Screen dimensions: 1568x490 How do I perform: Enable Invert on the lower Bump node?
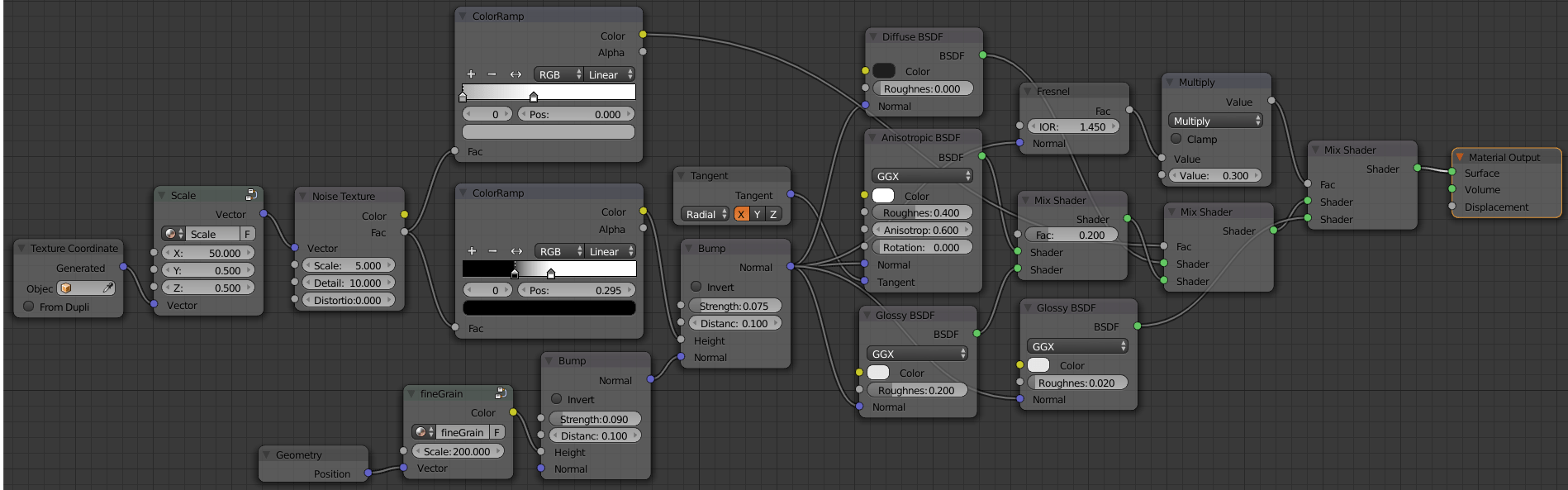556,399
